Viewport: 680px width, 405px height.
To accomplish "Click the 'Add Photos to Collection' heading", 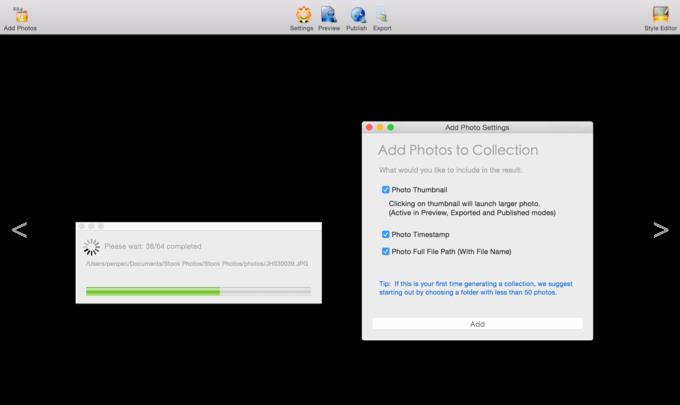I will pyautogui.click(x=458, y=150).
